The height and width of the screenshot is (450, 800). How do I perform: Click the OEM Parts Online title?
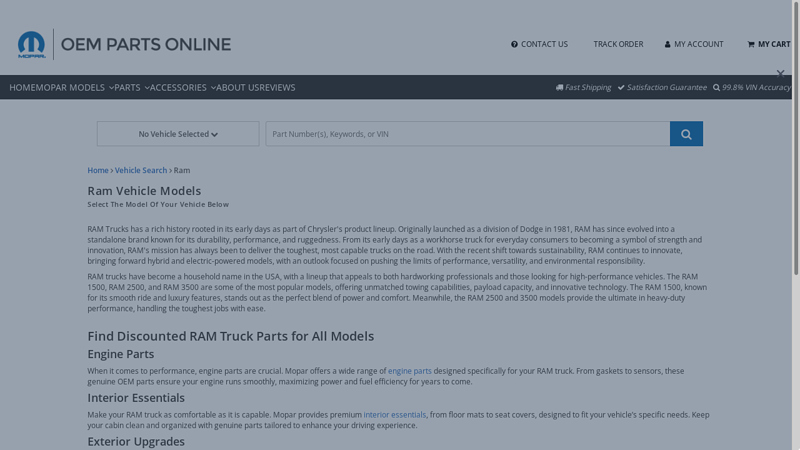pos(146,44)
